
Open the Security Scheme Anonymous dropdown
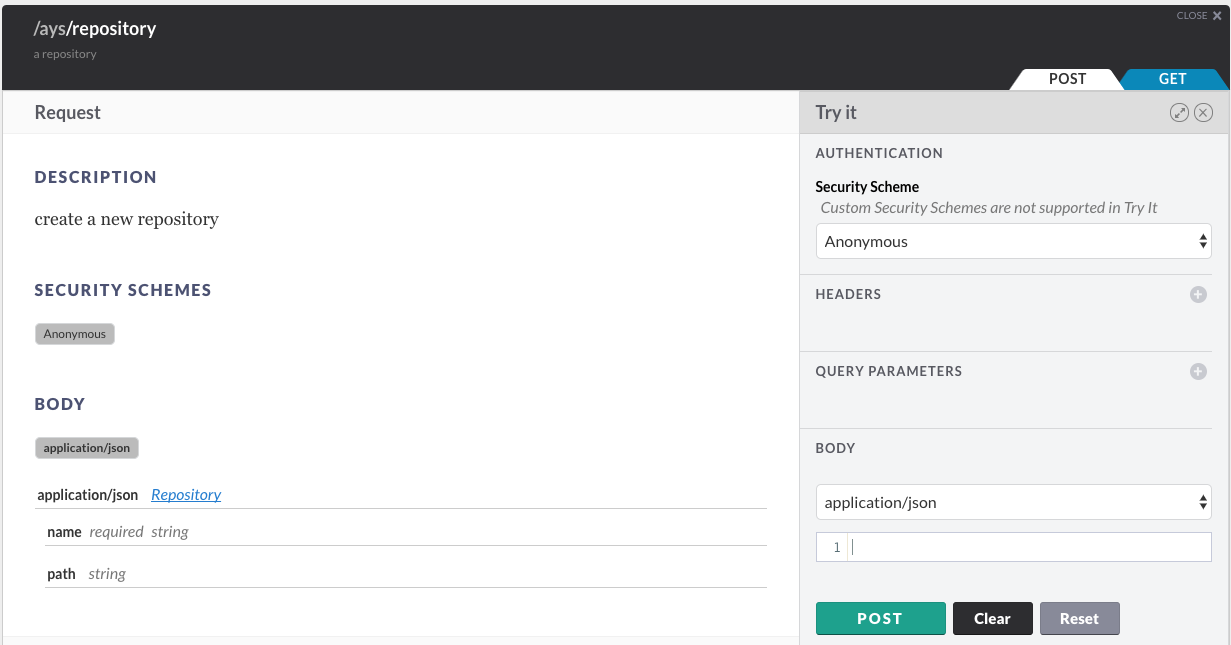point(1013,241)
